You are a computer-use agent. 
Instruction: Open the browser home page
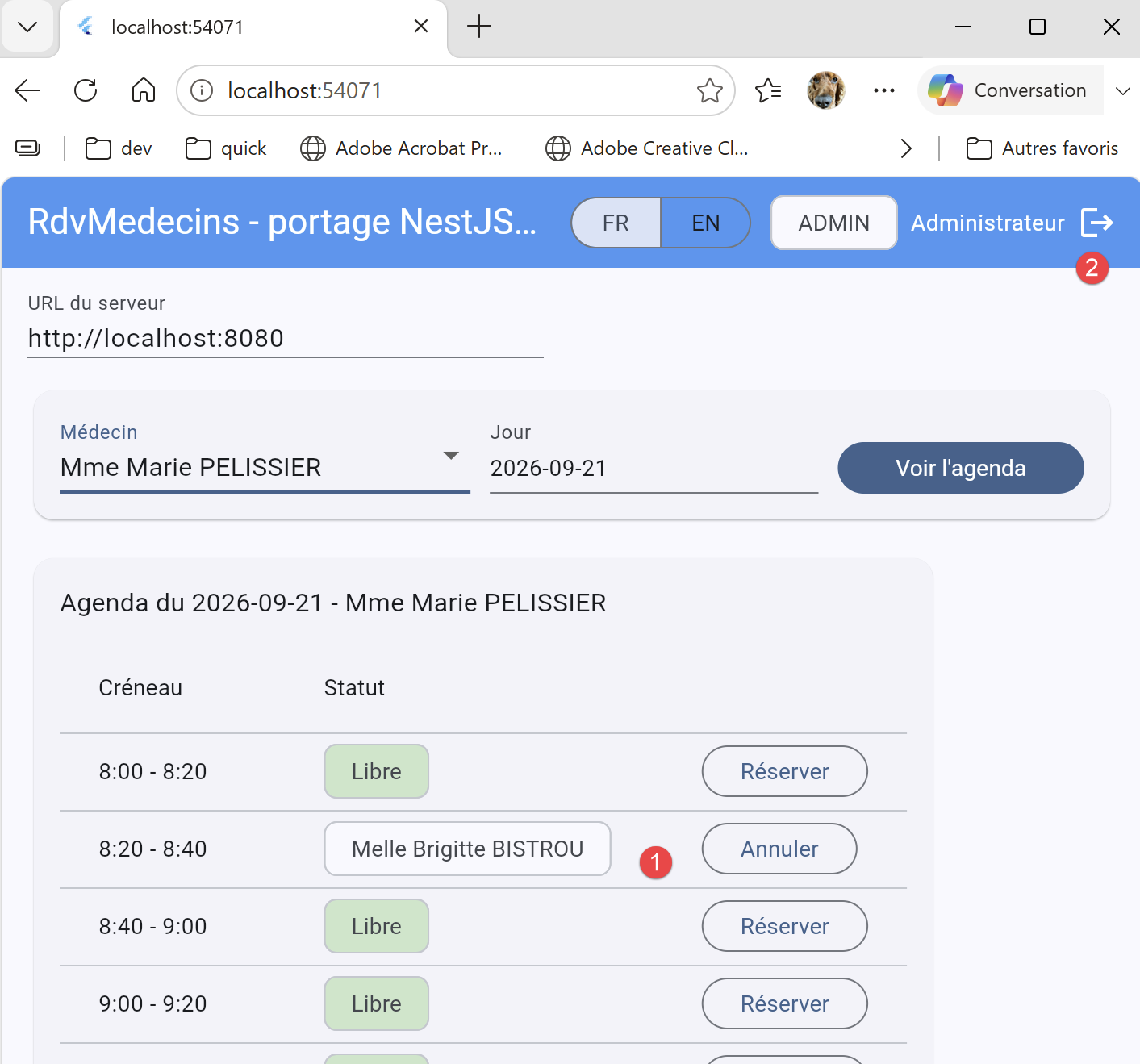144,90
